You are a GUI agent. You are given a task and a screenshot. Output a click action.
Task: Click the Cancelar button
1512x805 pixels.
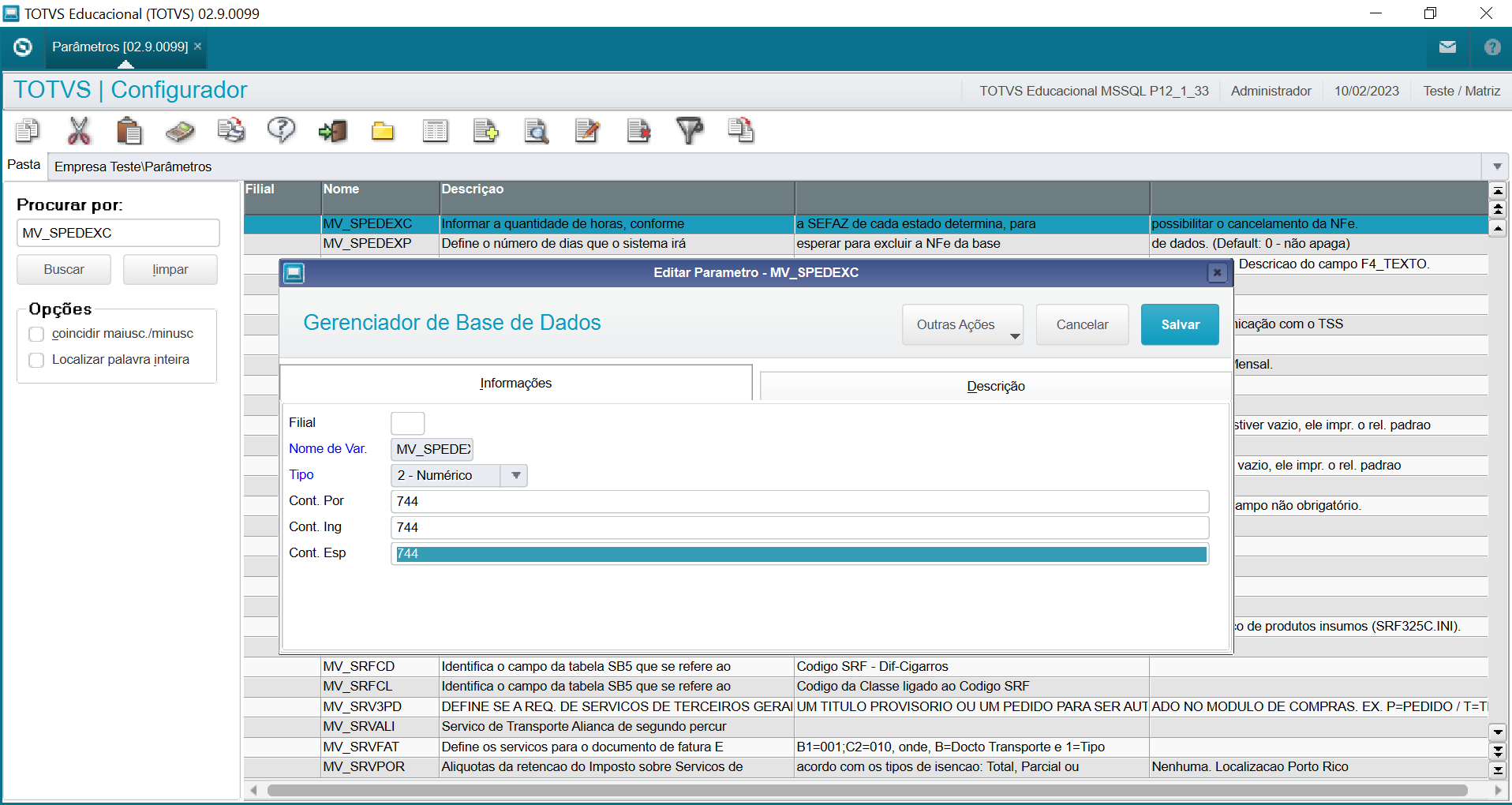[1082, 324]
